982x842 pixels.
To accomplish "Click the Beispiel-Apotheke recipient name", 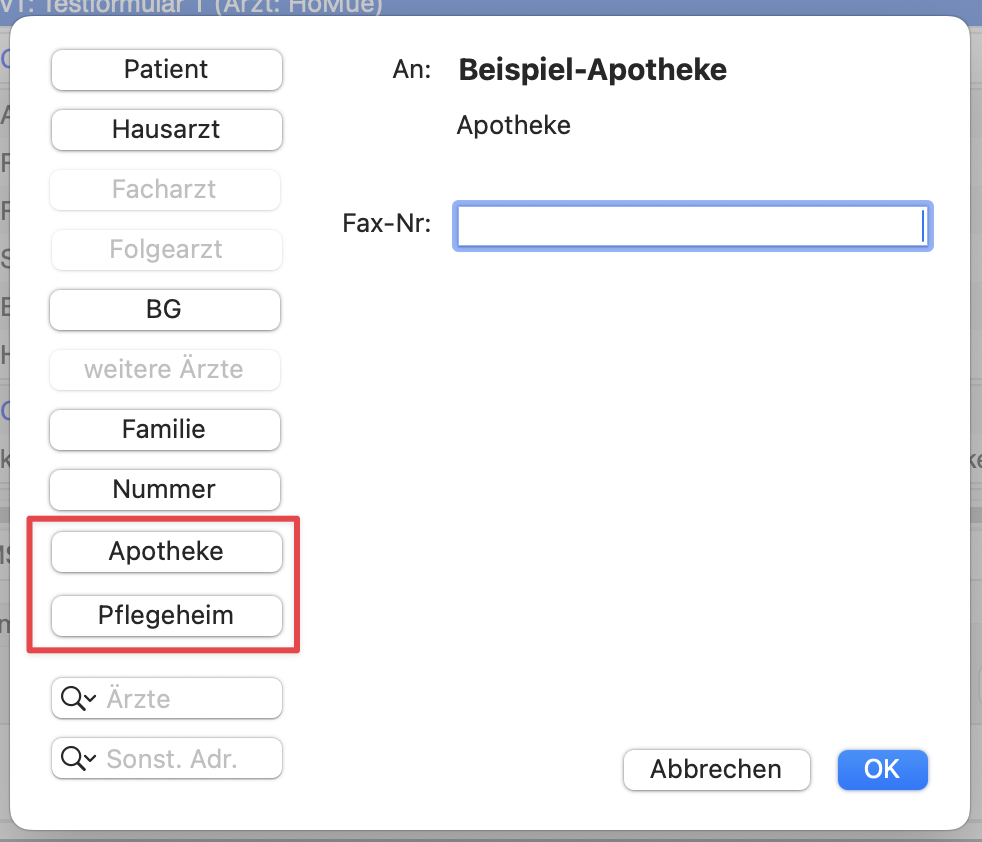I will point(592,70).
